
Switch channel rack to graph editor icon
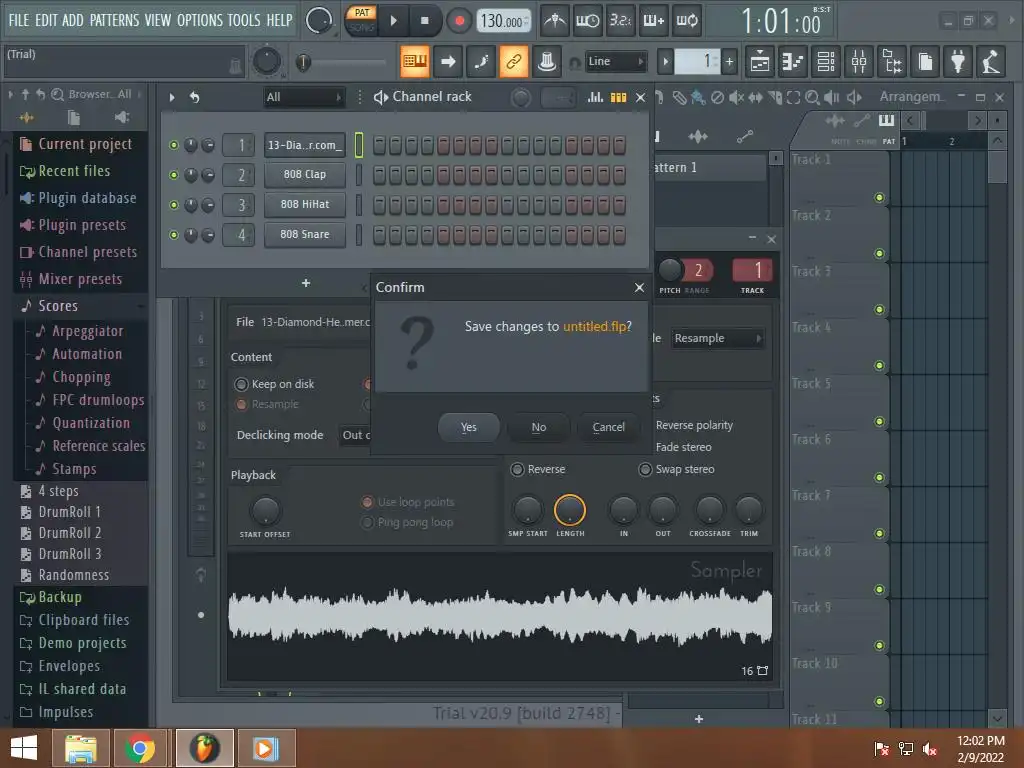(595, 97)
